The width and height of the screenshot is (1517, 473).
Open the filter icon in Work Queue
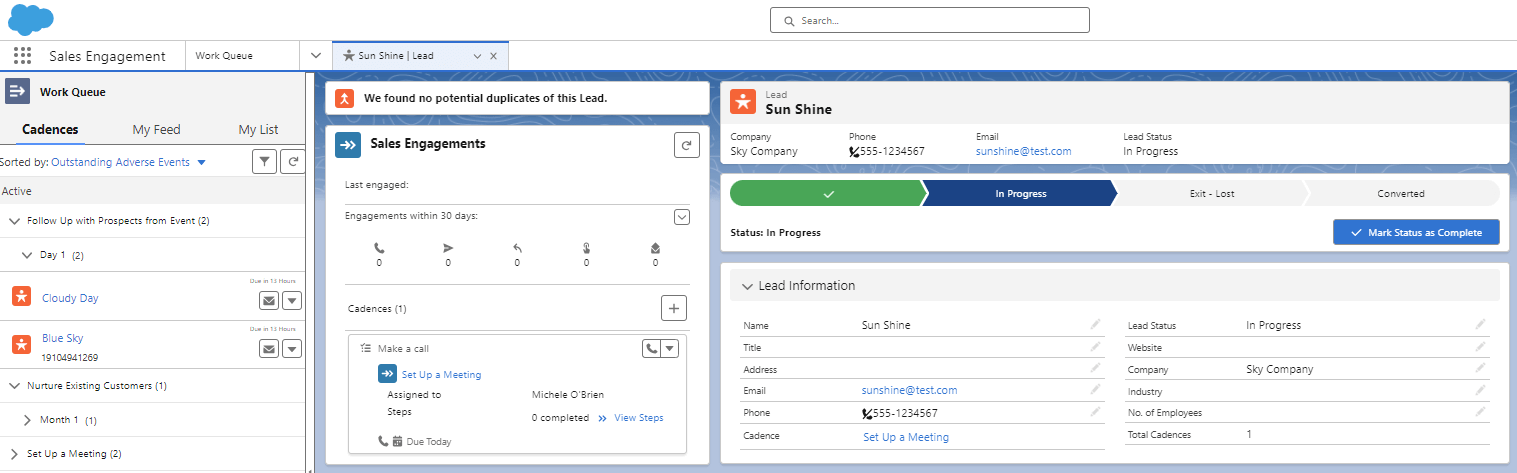264,161
